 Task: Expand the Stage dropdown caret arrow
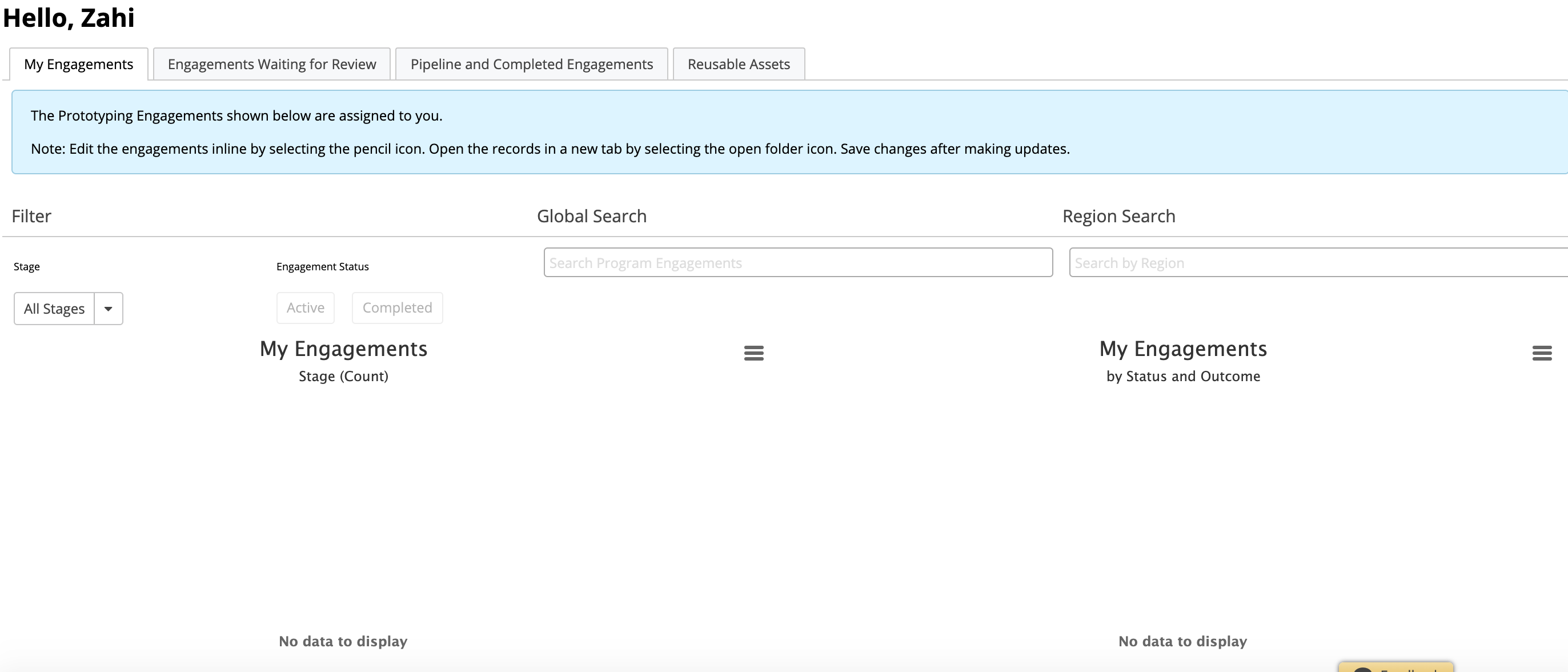click(109, 309)
